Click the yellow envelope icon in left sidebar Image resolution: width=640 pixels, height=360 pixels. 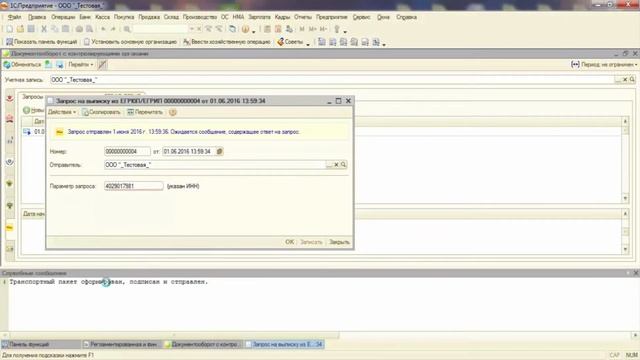(x=10, y=228)
